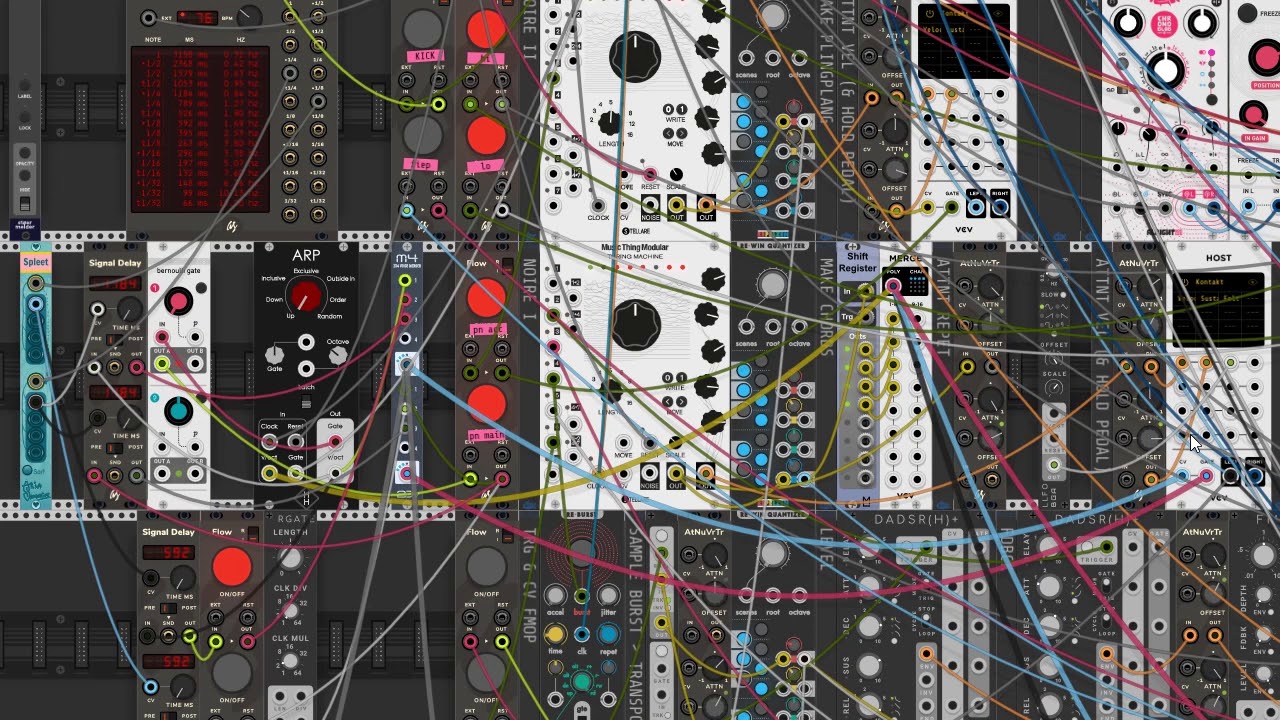The height and width of the screenshot is (720, 1280).
Task: Click the Trg jack on Shift Register
Action: [x=866, y=317]
